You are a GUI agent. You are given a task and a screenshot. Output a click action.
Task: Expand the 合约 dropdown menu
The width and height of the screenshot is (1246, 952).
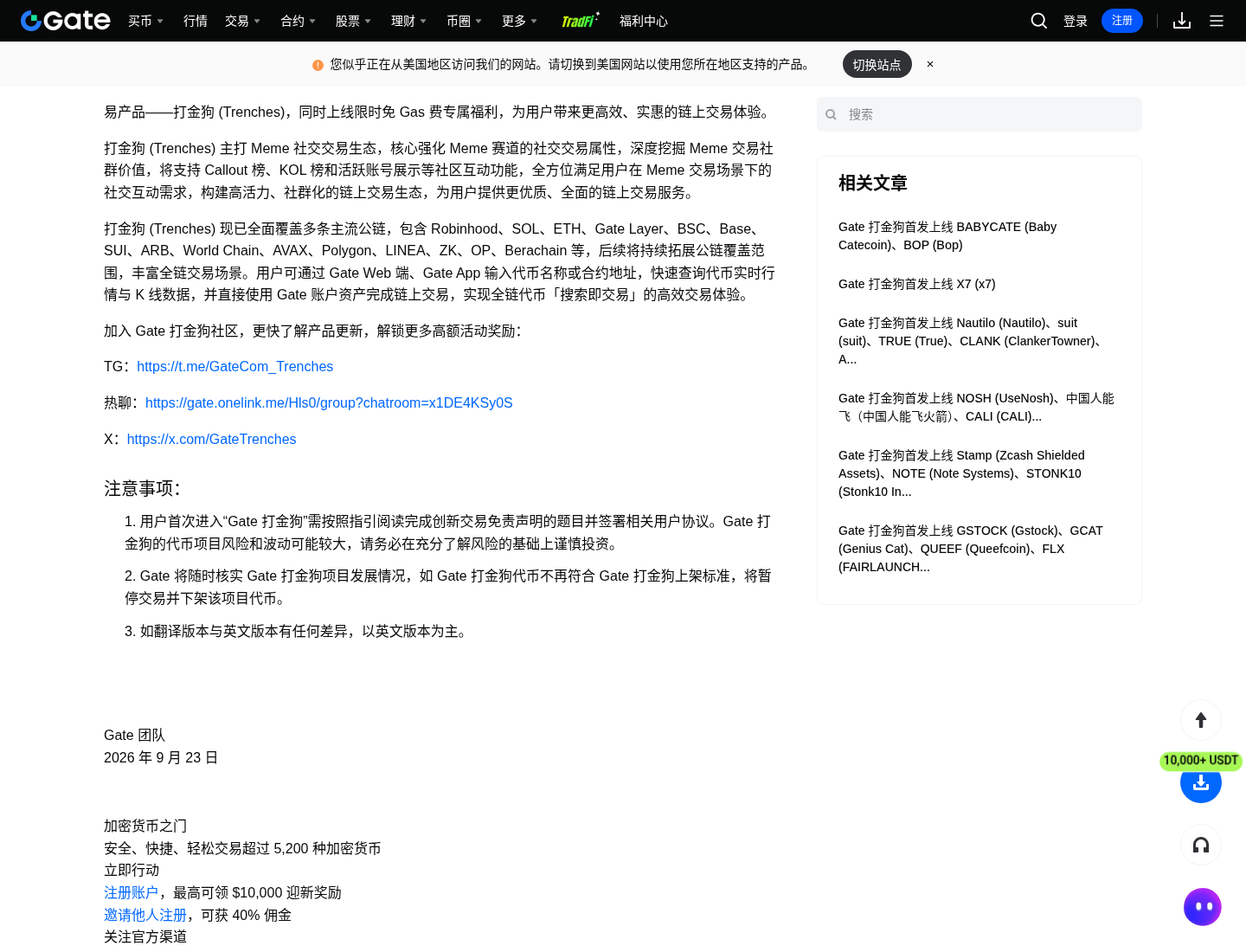click(298, 21)
